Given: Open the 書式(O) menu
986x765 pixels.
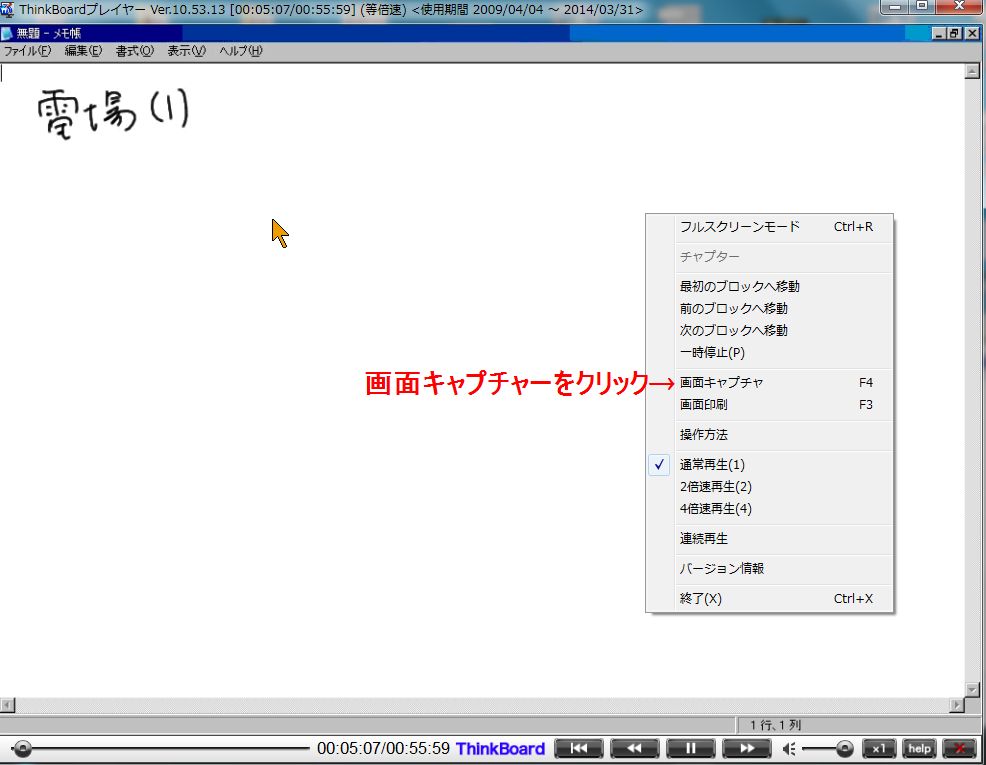Looking at the screenshot, I should point(134,51).
